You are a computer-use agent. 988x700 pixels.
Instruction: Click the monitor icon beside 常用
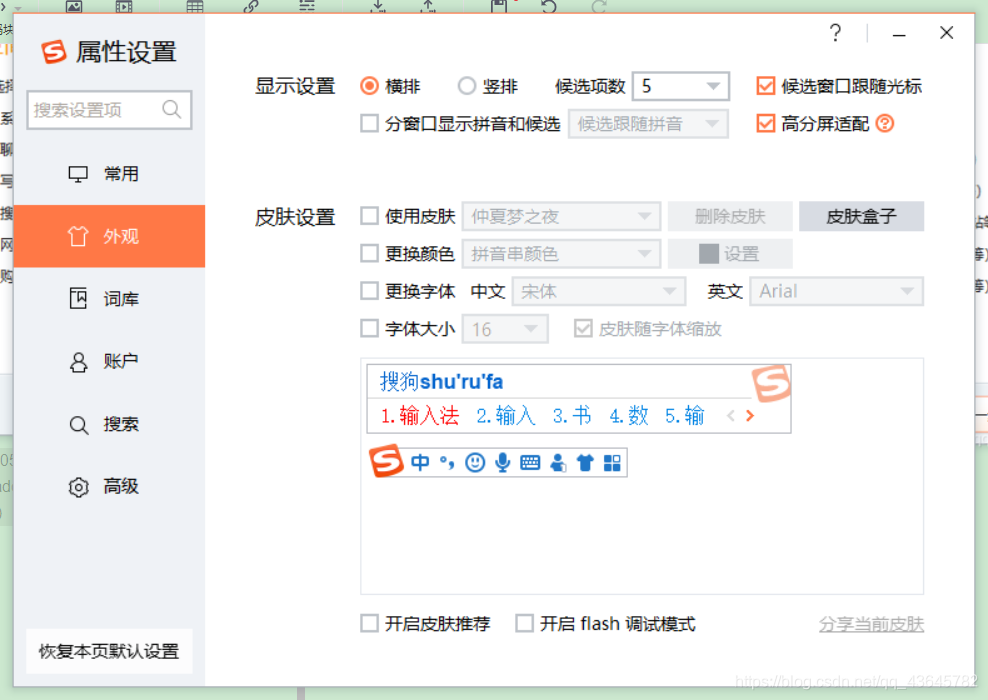(78, 174)
